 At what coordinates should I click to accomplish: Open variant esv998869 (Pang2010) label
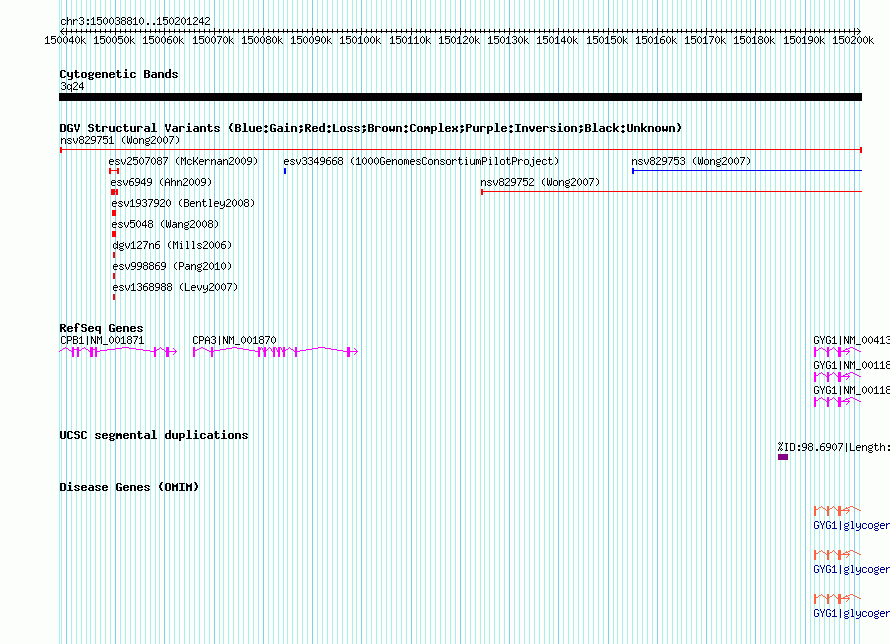pyautogui.click(x=172, y=266)
